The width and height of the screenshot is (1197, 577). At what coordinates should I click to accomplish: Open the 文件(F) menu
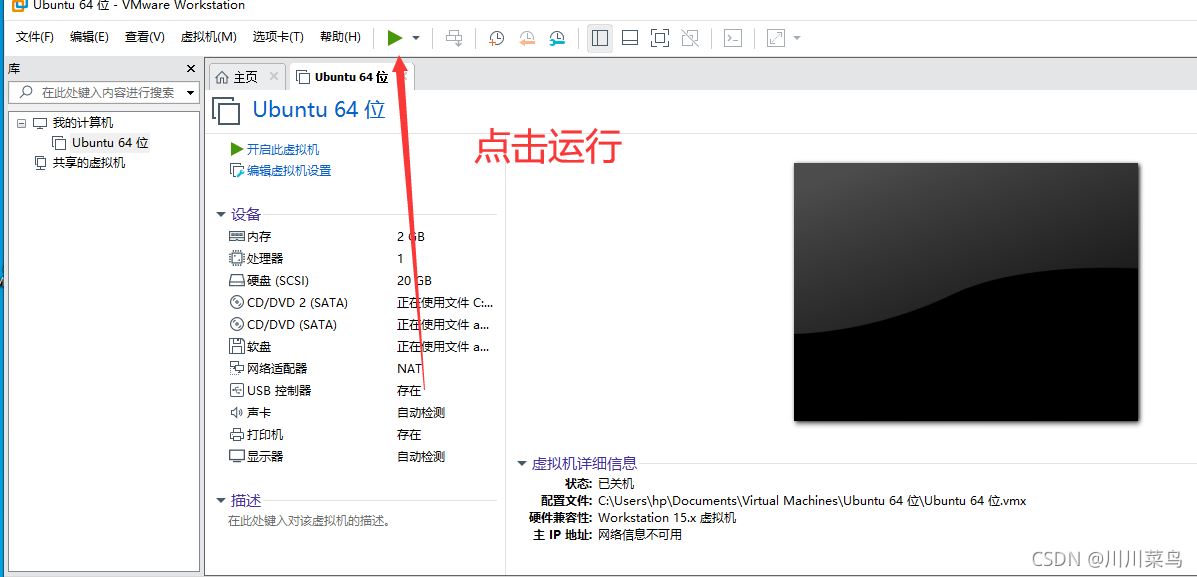(35, 37)
